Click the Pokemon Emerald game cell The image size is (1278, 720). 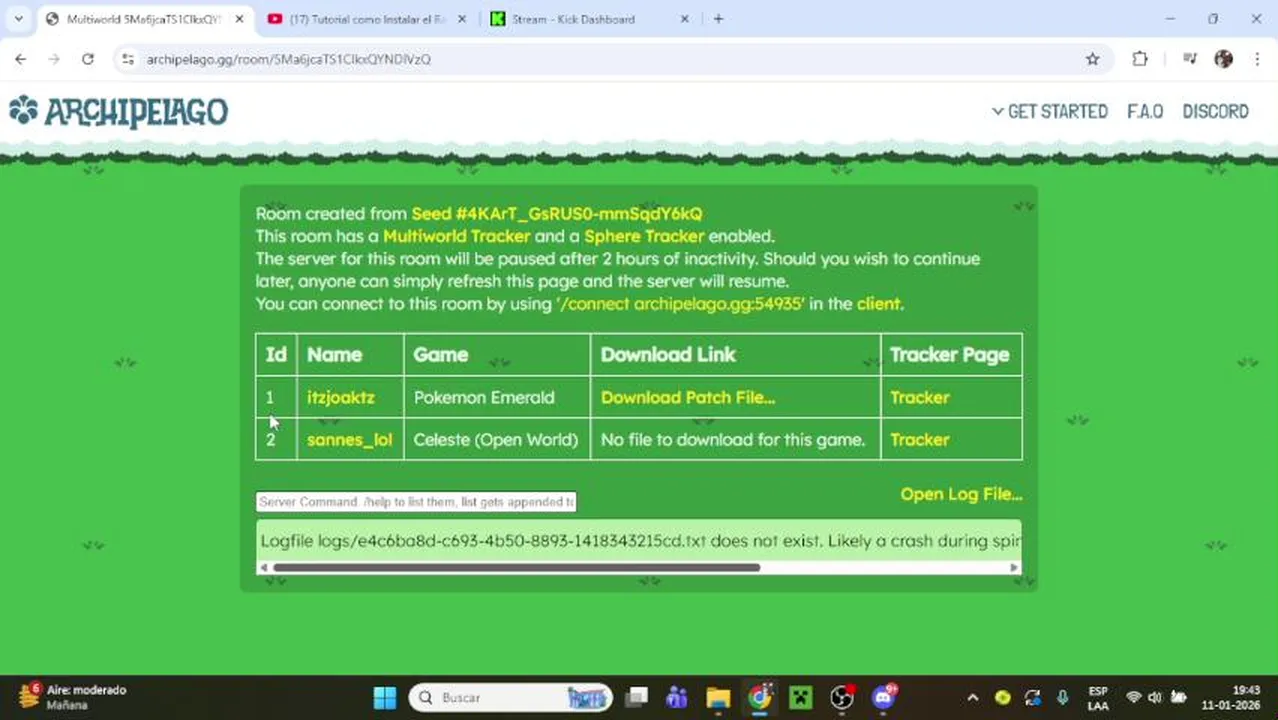496,397
